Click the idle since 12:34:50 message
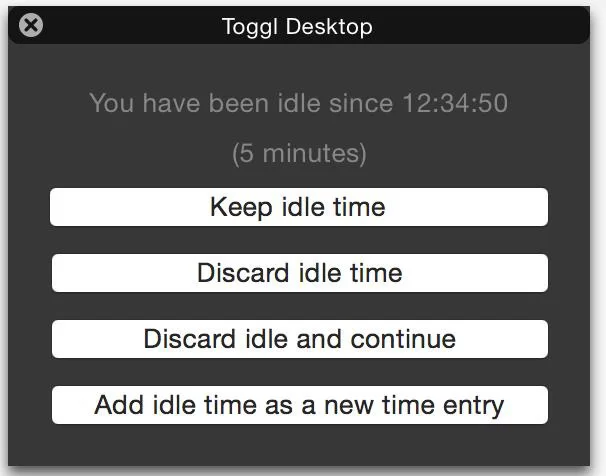Image resolution: width=606 pixels, height=476 pixels. [x=298, y=102]
